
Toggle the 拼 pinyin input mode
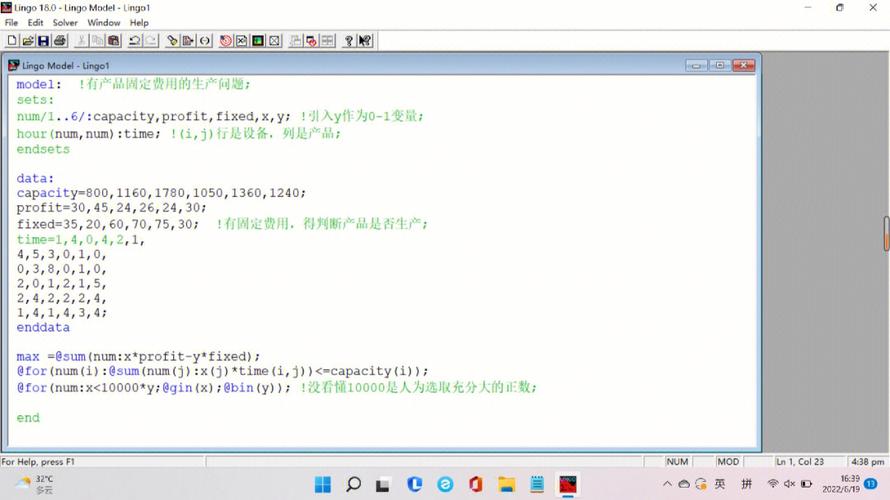(746, 484)
